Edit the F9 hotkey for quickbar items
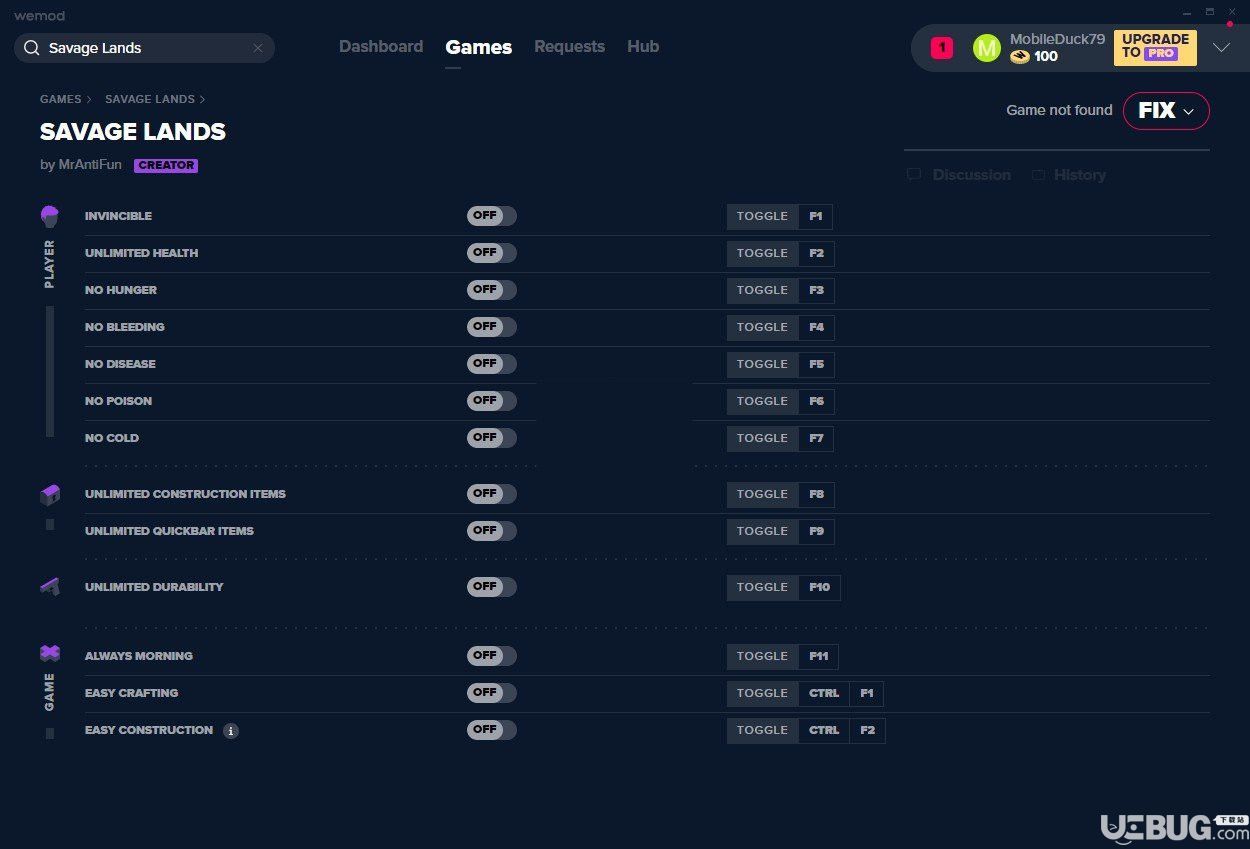Viewport: 1250px width, 849px height. (x=817, y=531)
